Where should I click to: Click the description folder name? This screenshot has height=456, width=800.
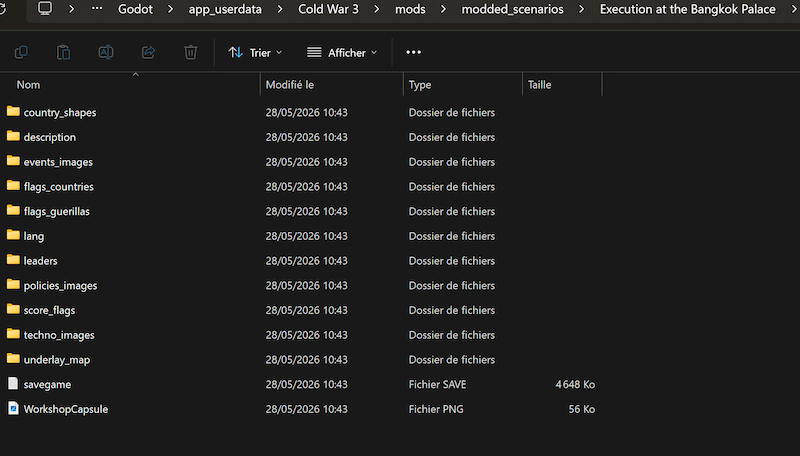49,137
